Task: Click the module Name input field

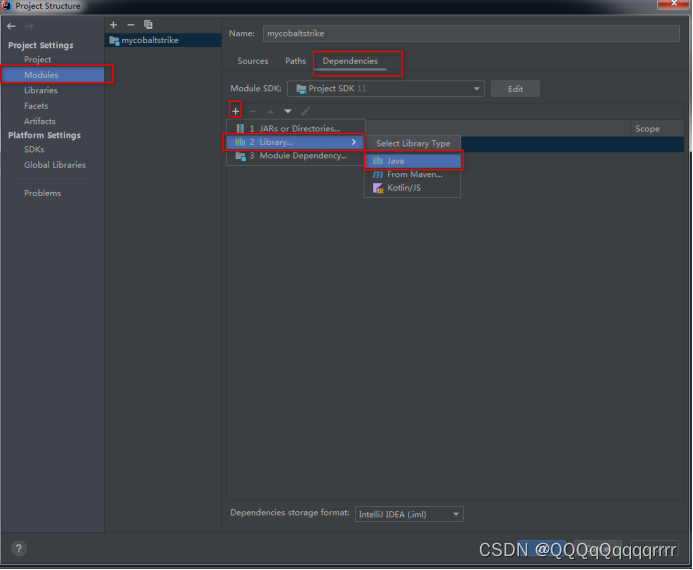Action: point(471,34)
